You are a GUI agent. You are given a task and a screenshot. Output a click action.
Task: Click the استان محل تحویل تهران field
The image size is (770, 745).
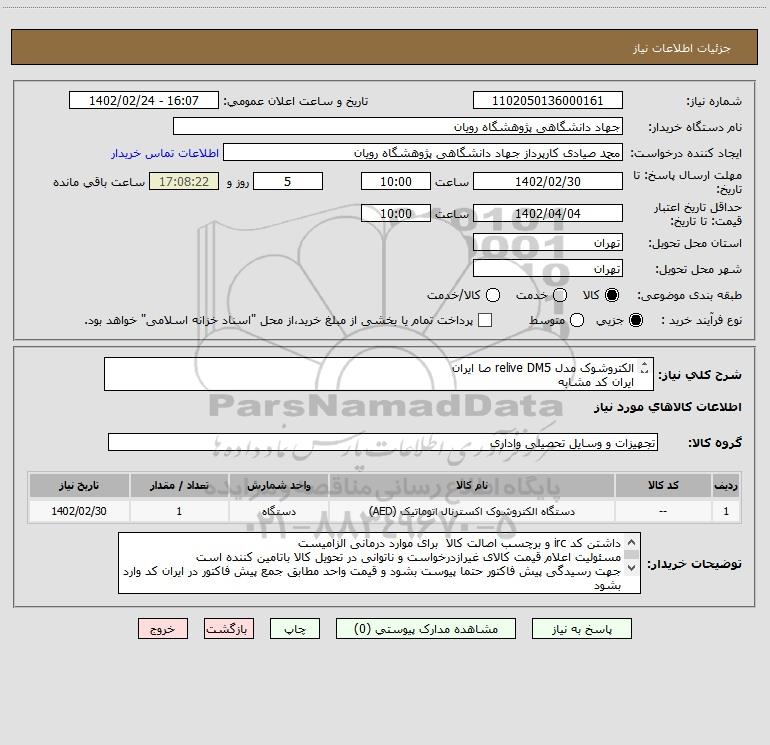548,243
